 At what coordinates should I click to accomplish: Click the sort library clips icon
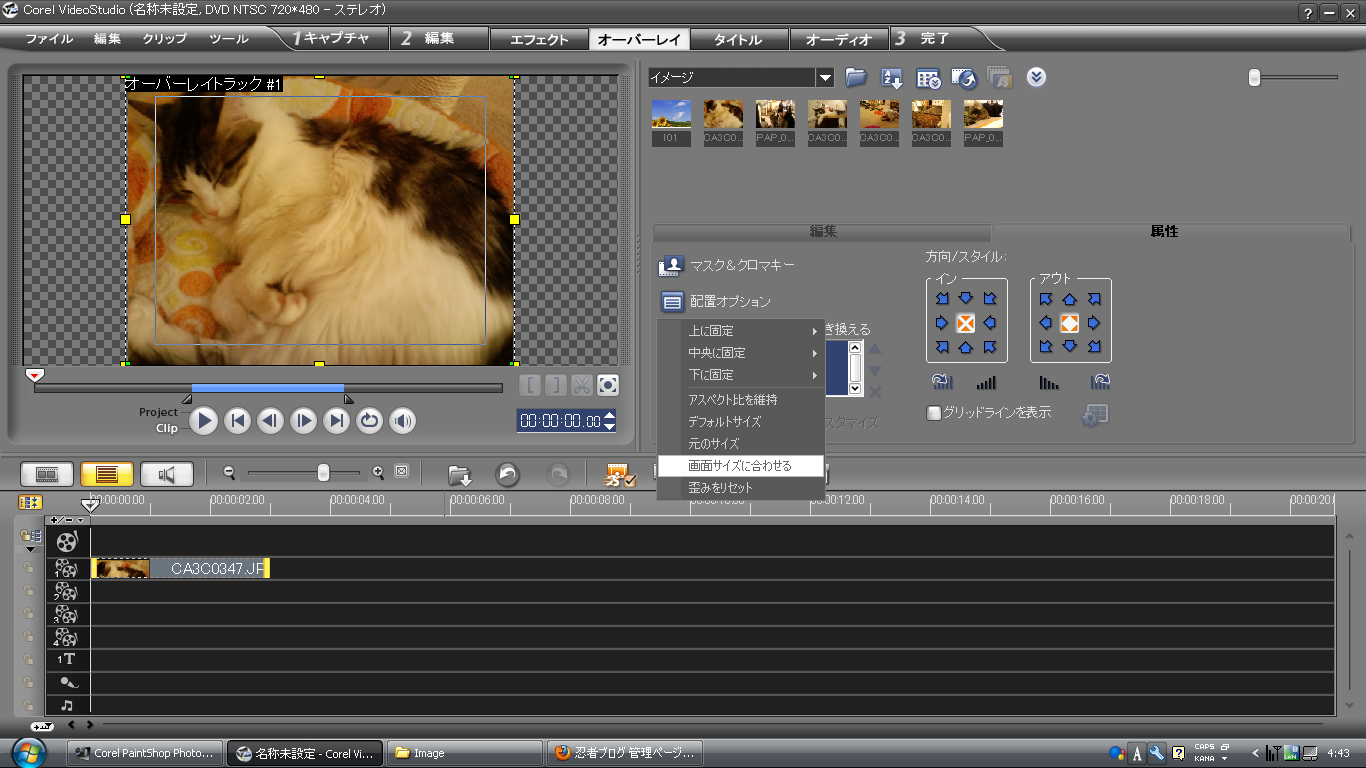[x=891, y=78]
